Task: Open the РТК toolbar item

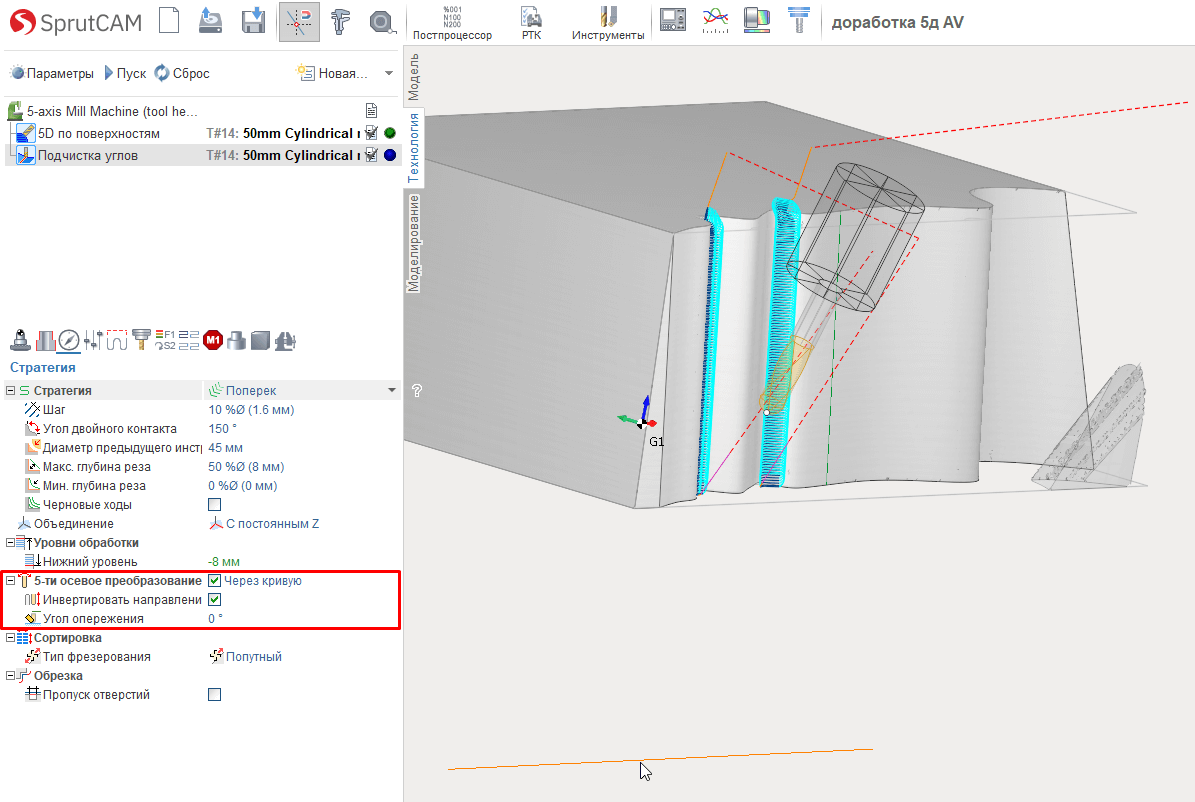Action: (531, 22)
